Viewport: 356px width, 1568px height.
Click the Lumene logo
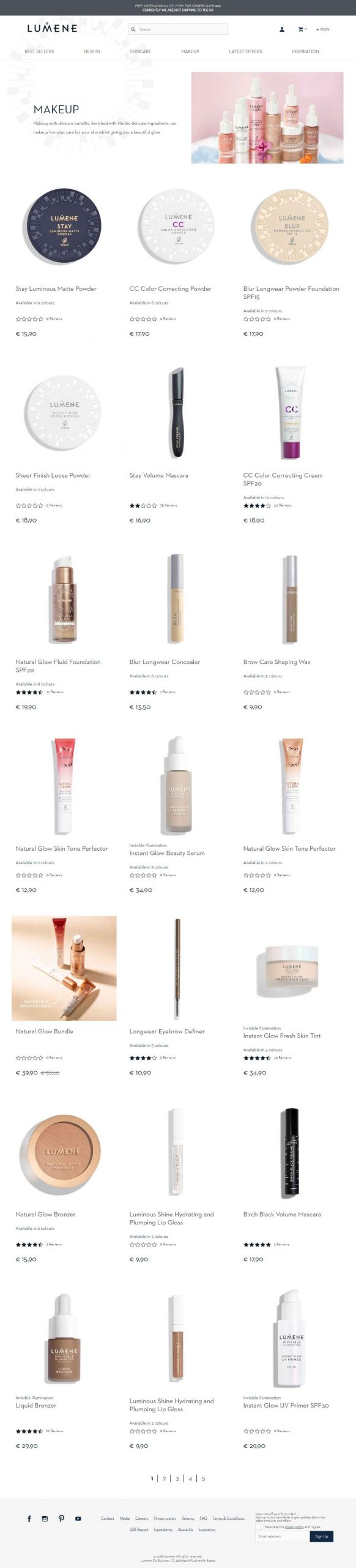[52, 28]
